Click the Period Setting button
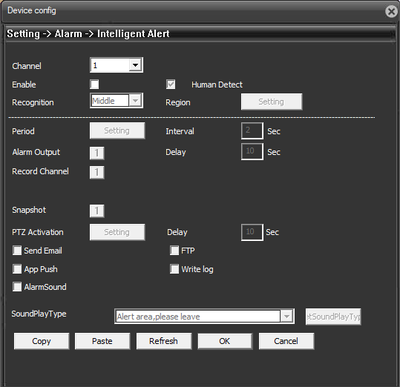This screenshot has height=387, width=400. pyautogui.click(x=117, y=131)
